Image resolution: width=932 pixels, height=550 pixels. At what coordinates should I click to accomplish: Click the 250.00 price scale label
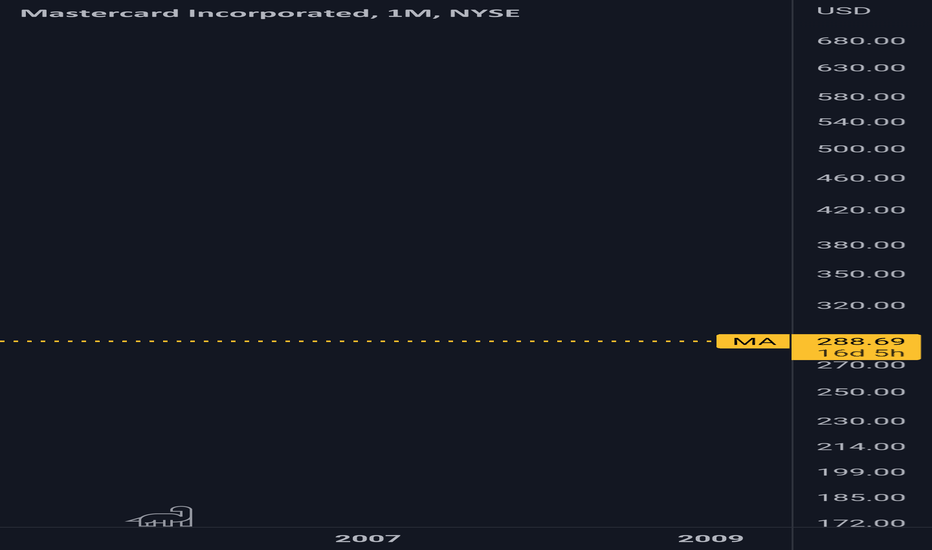click(x=861, y=392)
